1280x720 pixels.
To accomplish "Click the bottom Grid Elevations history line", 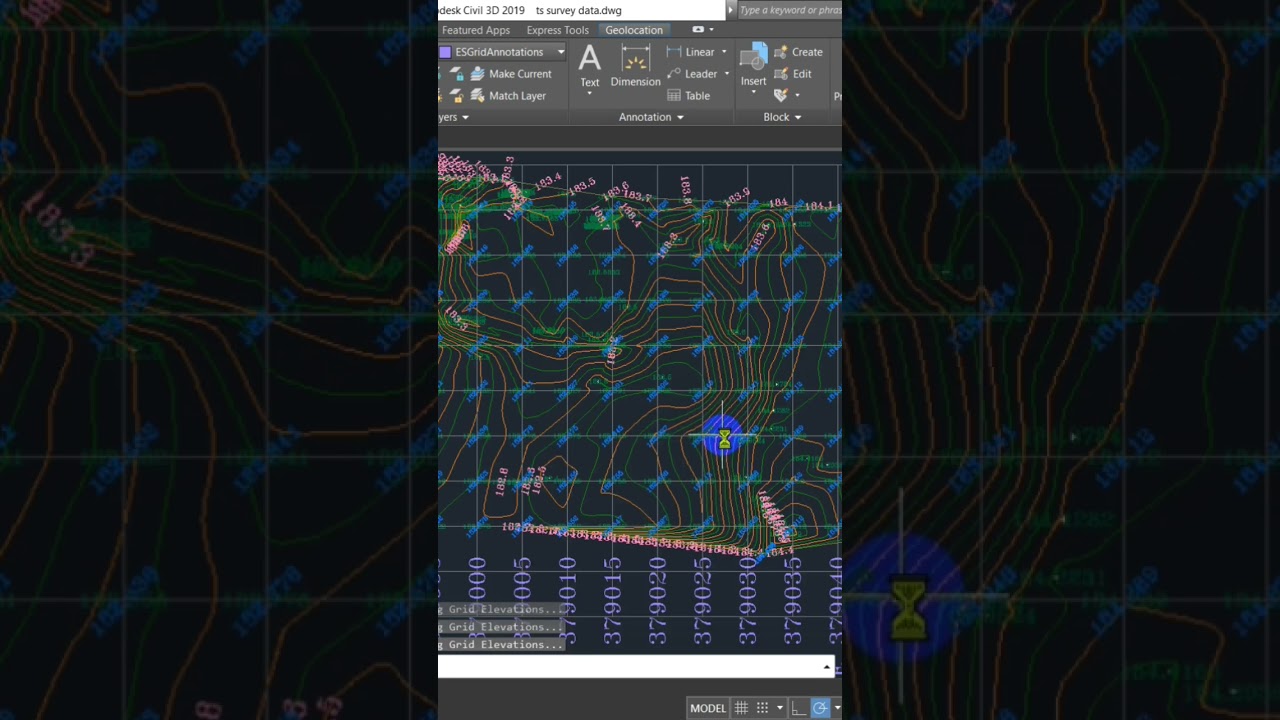I will click(x=502, y=645).
